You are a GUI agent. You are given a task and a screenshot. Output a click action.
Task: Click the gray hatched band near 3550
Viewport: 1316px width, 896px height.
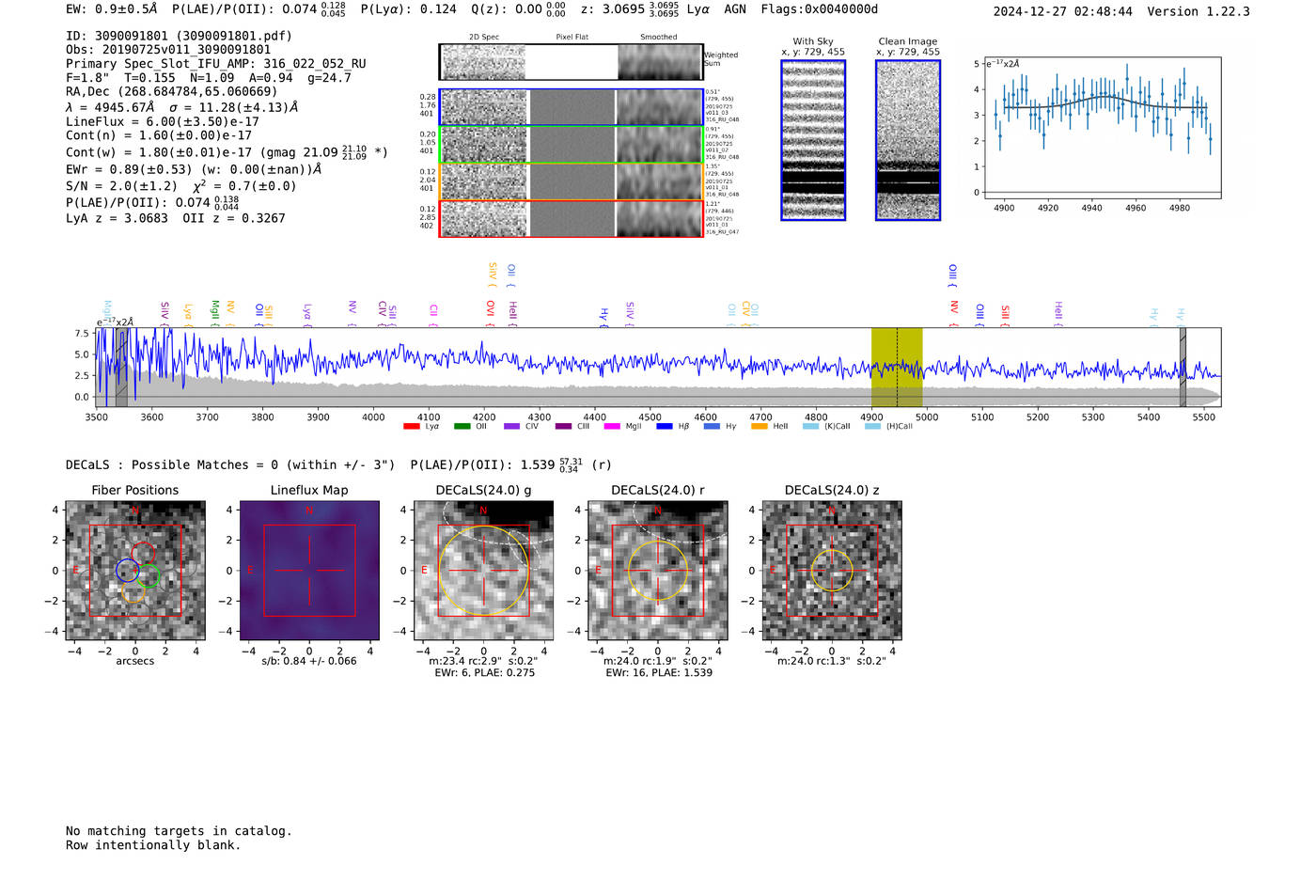click(121, 368)
